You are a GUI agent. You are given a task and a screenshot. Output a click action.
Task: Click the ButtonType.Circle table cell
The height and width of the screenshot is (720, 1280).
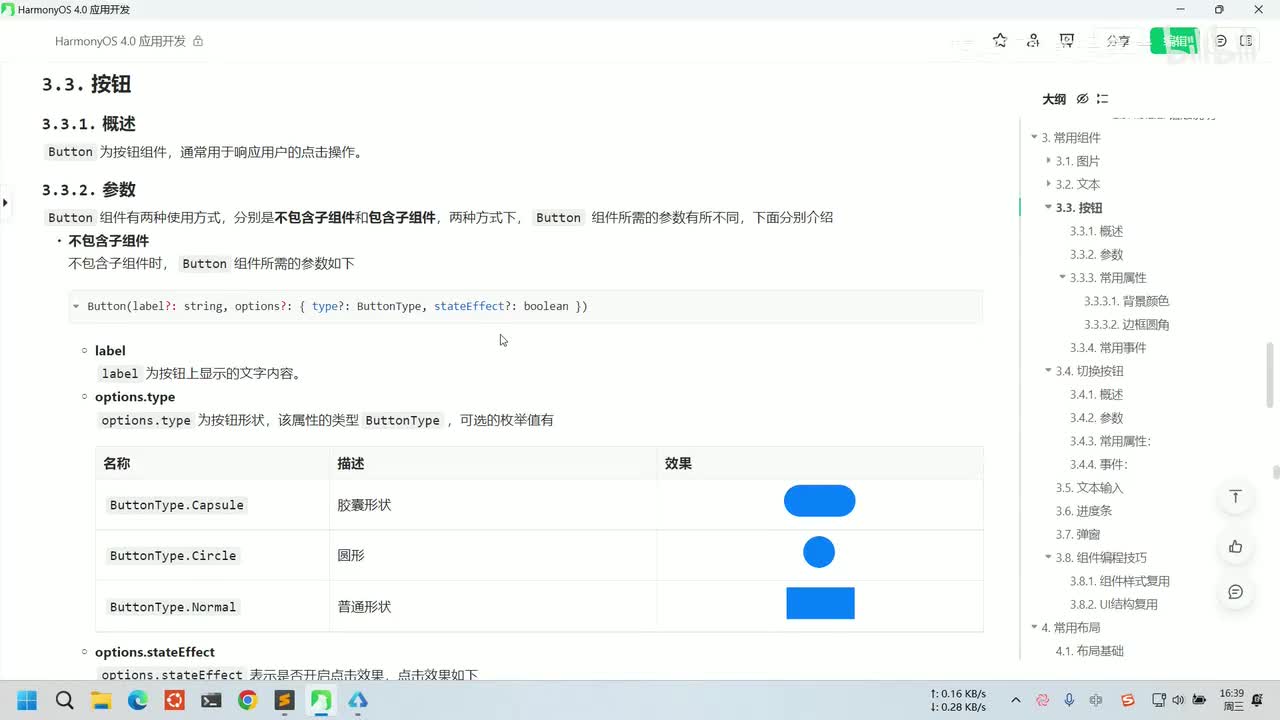213,556
